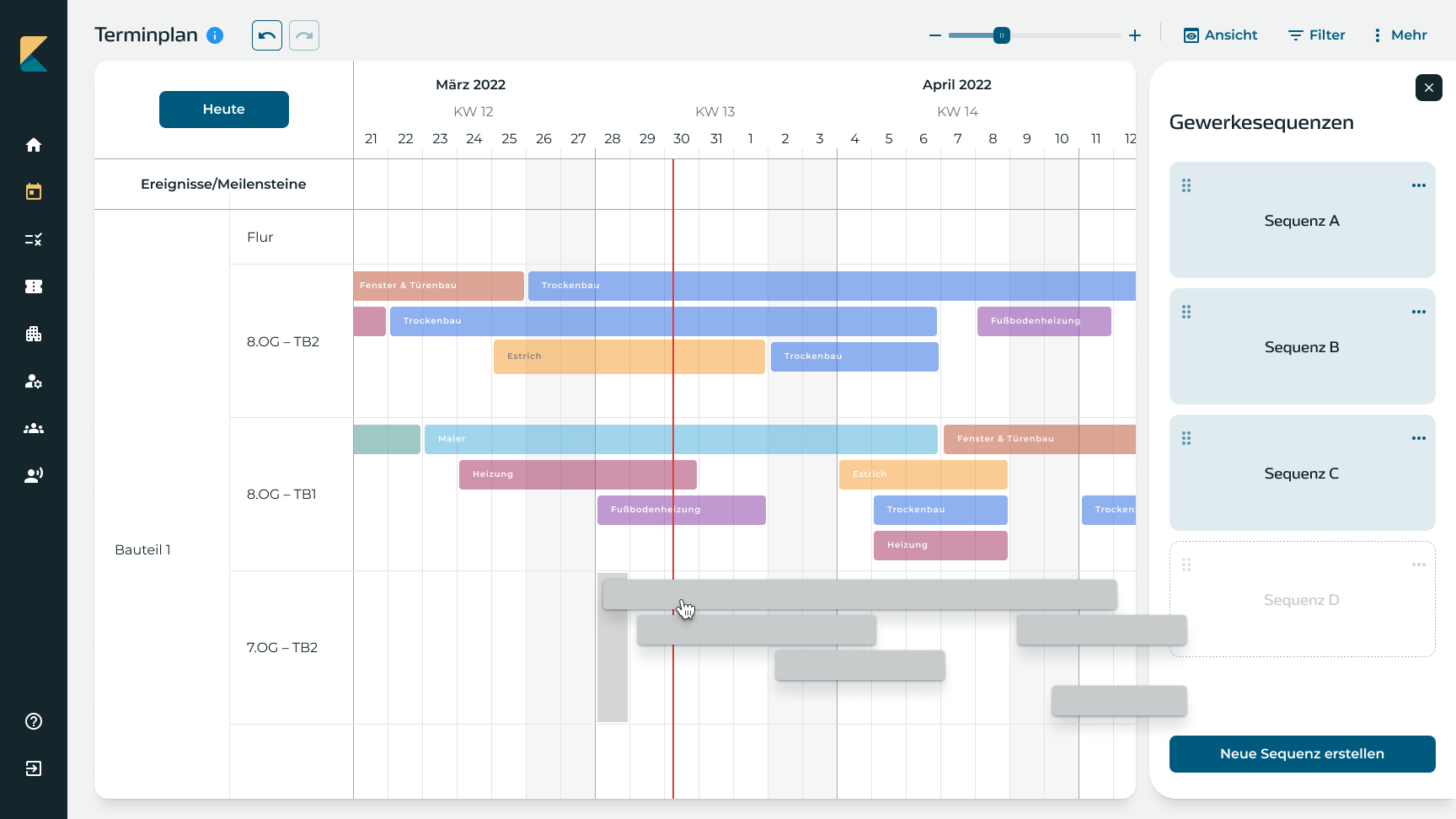Select the Sequenz A card

1303,220
